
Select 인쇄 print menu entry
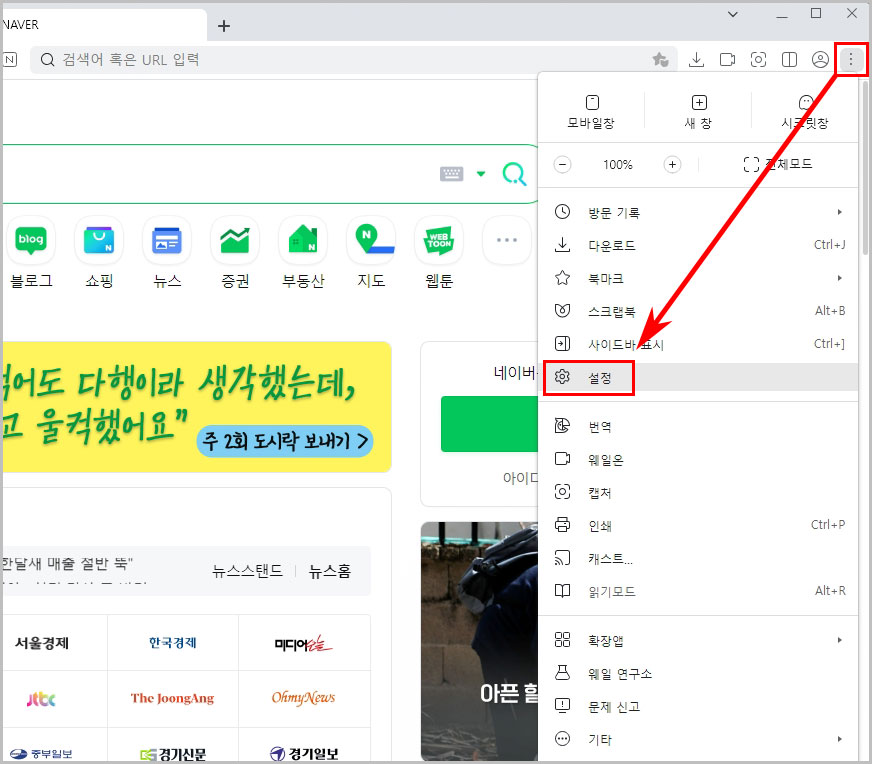click(x=698, y=525)
